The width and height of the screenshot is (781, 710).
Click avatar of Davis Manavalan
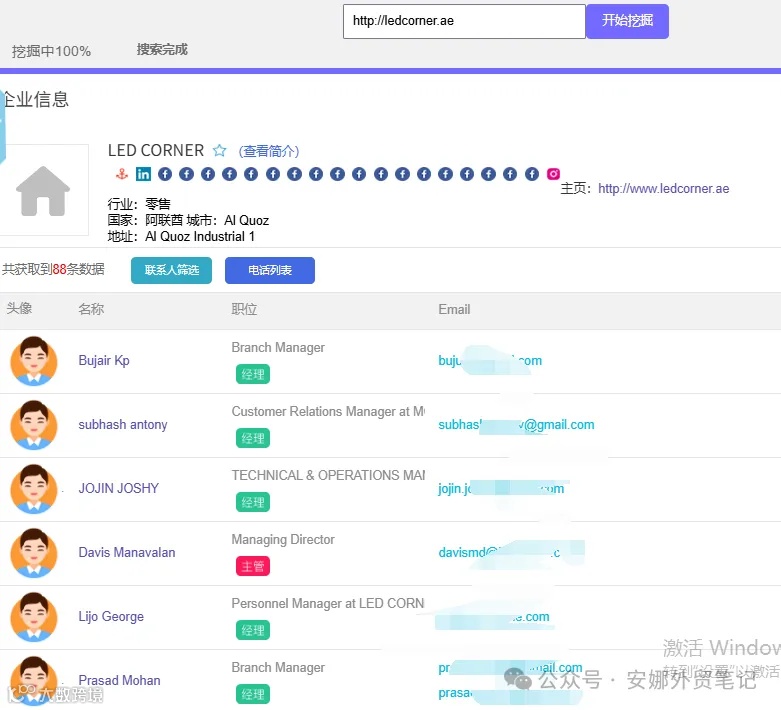click(x=34, y=553)
